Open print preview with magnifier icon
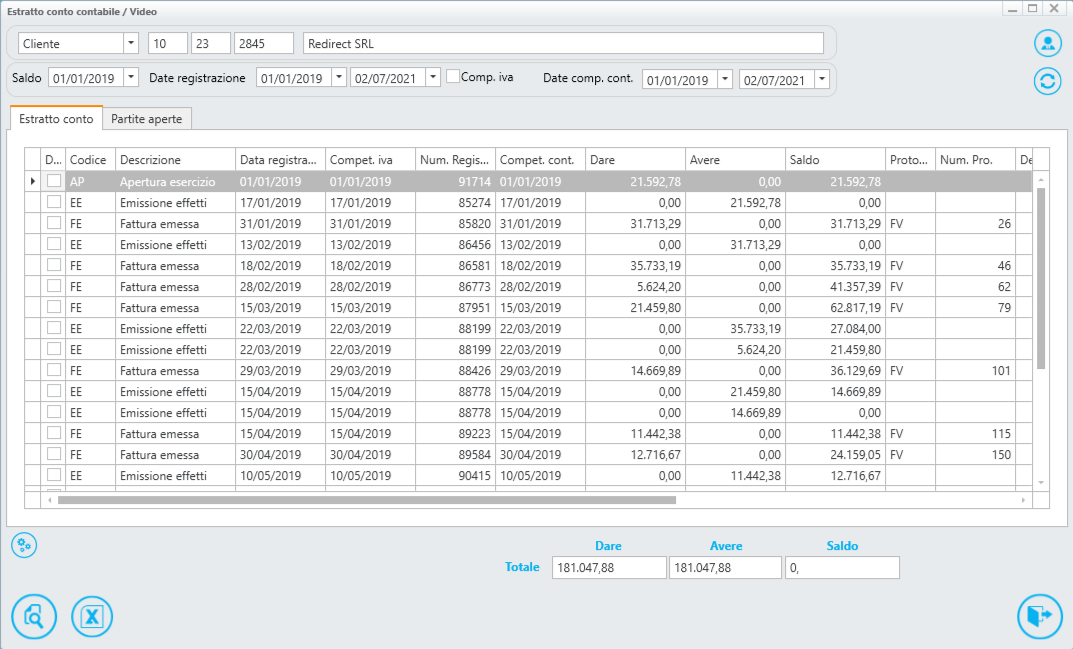The width and height of the screenshot is (1073, 649). pos(34,616)
